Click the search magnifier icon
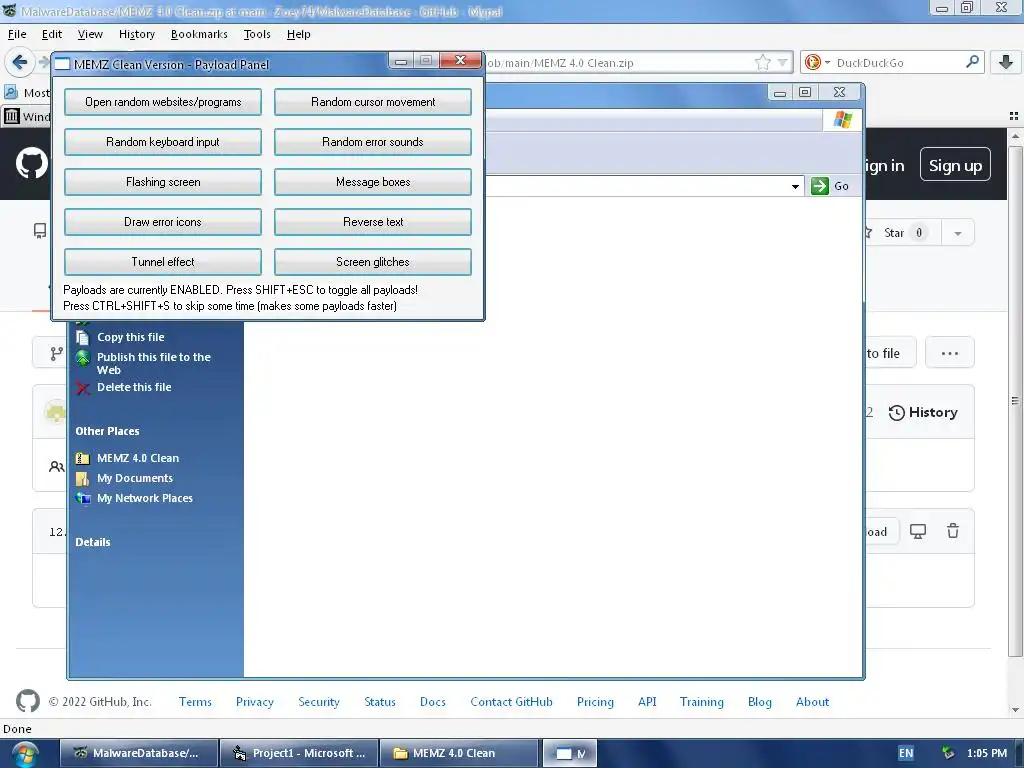 (x=972, y=62)
